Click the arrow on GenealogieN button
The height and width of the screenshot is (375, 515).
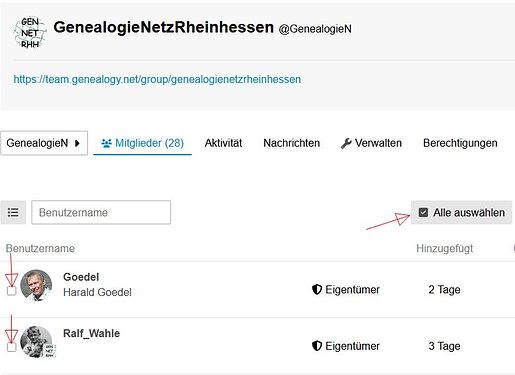coord(77,143)
